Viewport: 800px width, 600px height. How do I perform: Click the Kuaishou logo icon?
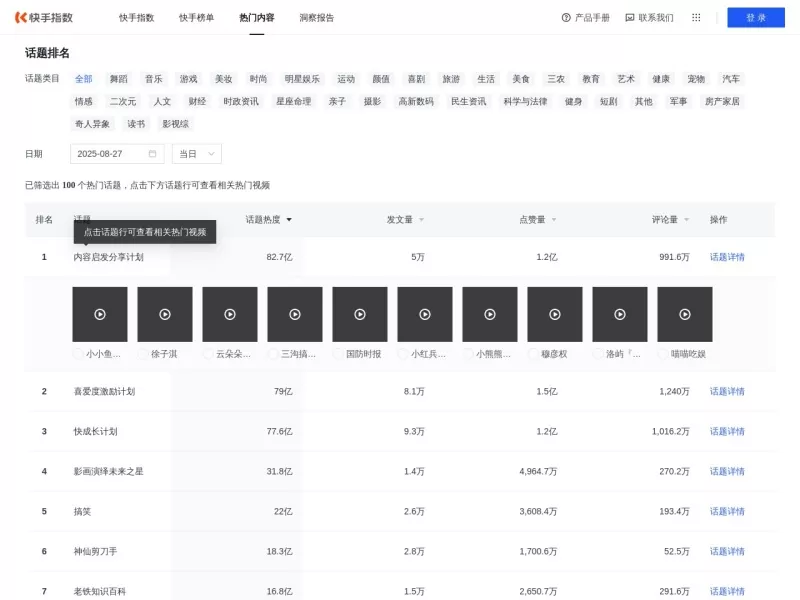tap(22, 17)
